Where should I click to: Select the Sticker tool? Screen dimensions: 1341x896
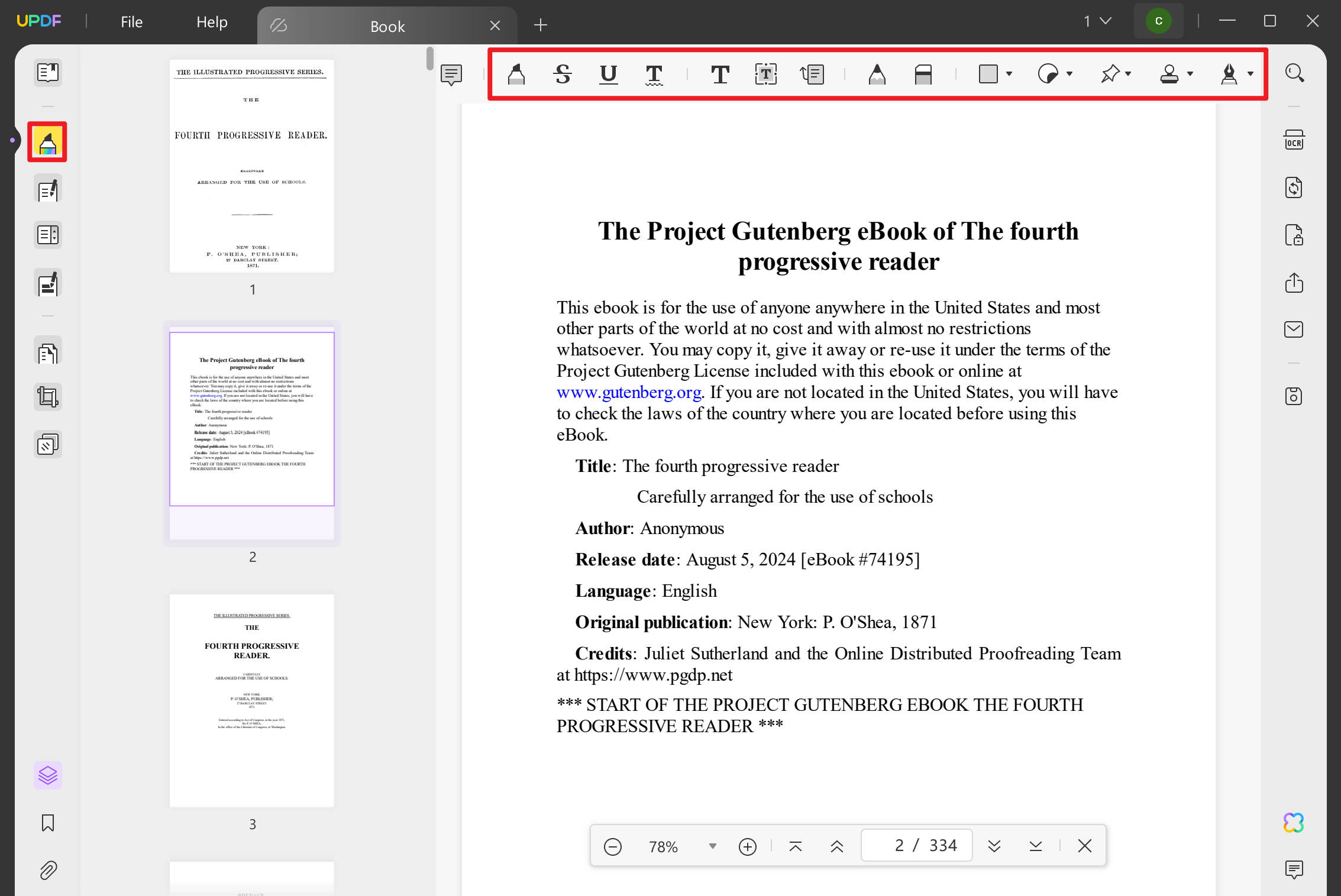coord(1048,74)
